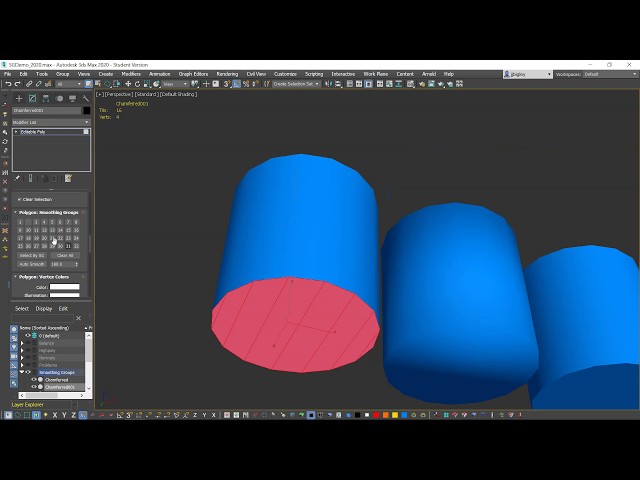Collapse the Smoothing Groups layer tree
Image resolution: width=640 pixels, height=480 pixels.
coord(22,372)
